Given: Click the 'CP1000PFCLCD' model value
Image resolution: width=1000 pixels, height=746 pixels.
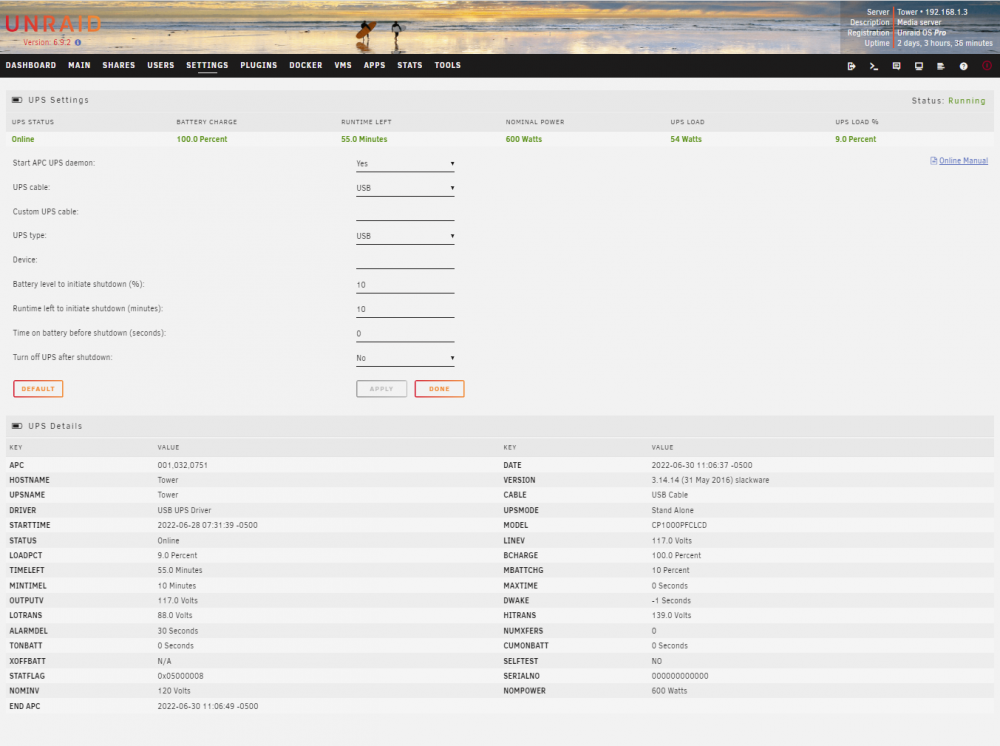Looking at the screenshot, I should (x=679, y=525).
